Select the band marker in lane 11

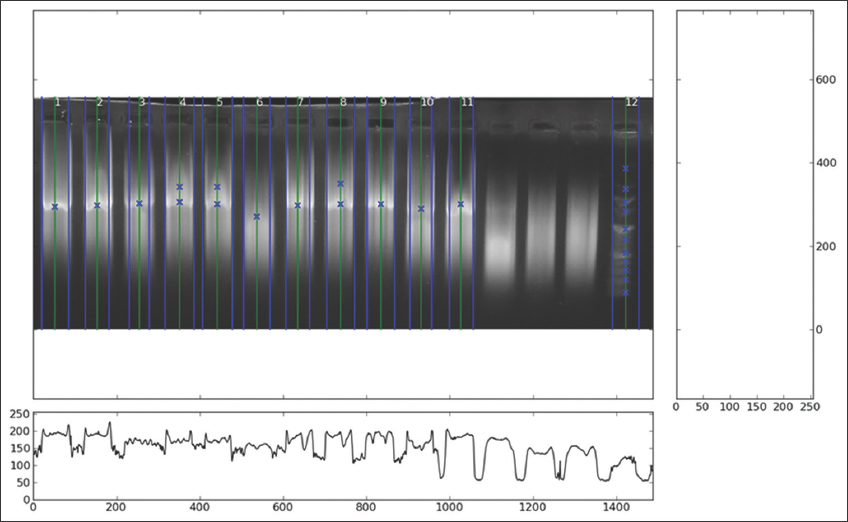pyautogui.click(x=461, y=204)
